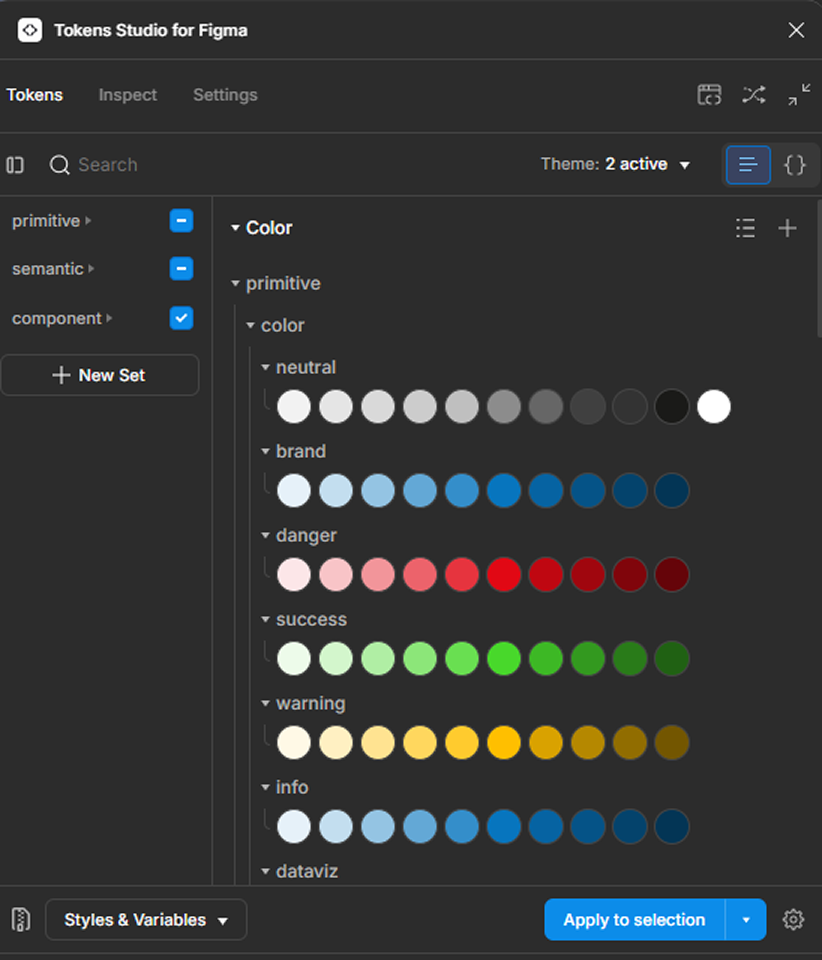Viewport: 822px width, 960px height.
Task: Open the Inspect tab
Action: pyautogui.click(x=127, y=95)
